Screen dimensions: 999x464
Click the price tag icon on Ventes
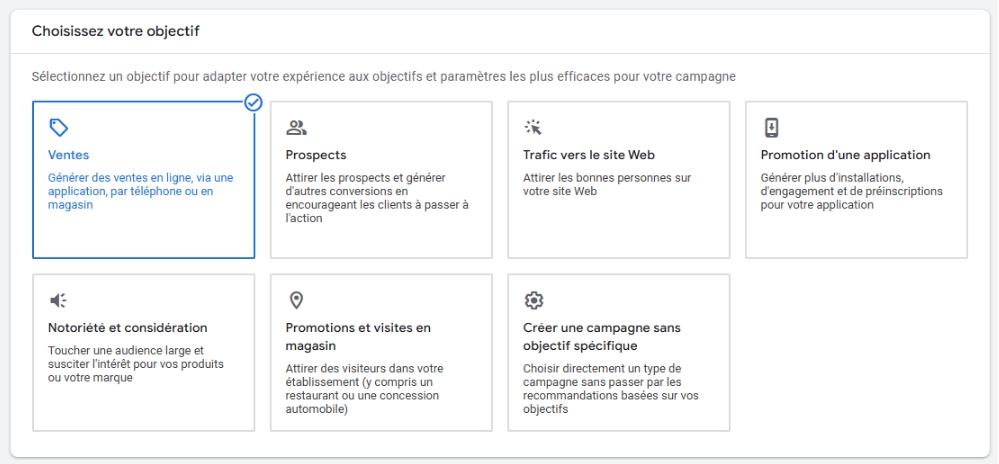59,127
